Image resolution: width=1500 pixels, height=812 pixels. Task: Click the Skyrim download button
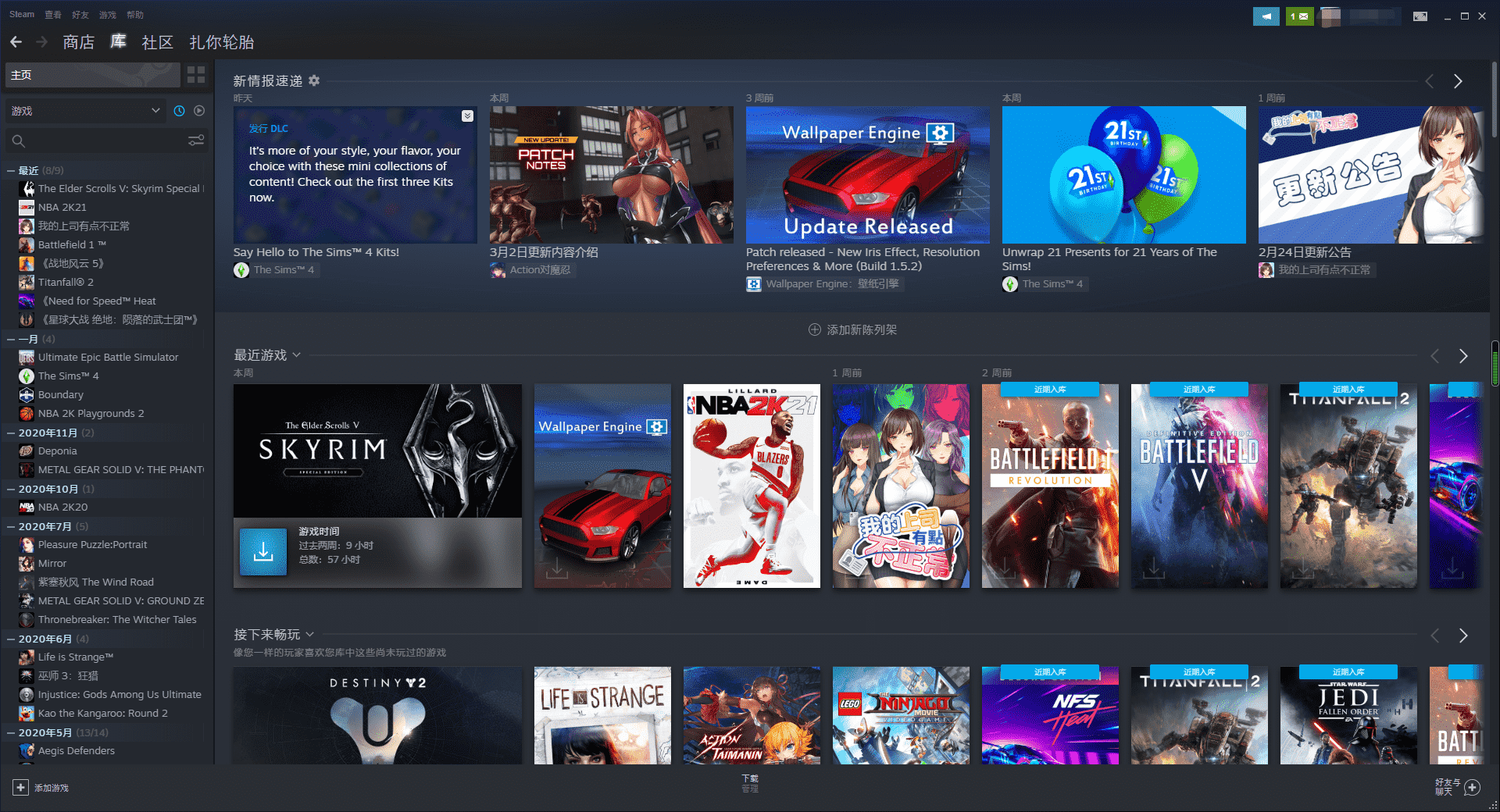tap(263, 552)
